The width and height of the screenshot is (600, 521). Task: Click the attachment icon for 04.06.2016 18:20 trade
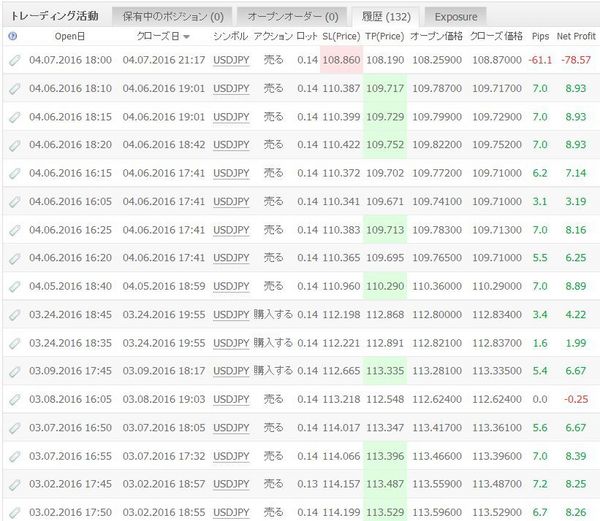(15, 145)
